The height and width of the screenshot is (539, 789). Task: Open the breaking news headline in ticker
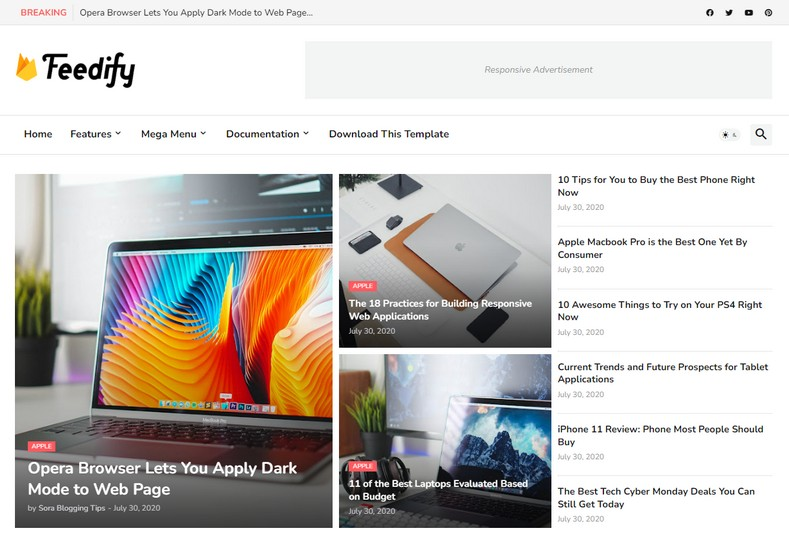[196, 13]
